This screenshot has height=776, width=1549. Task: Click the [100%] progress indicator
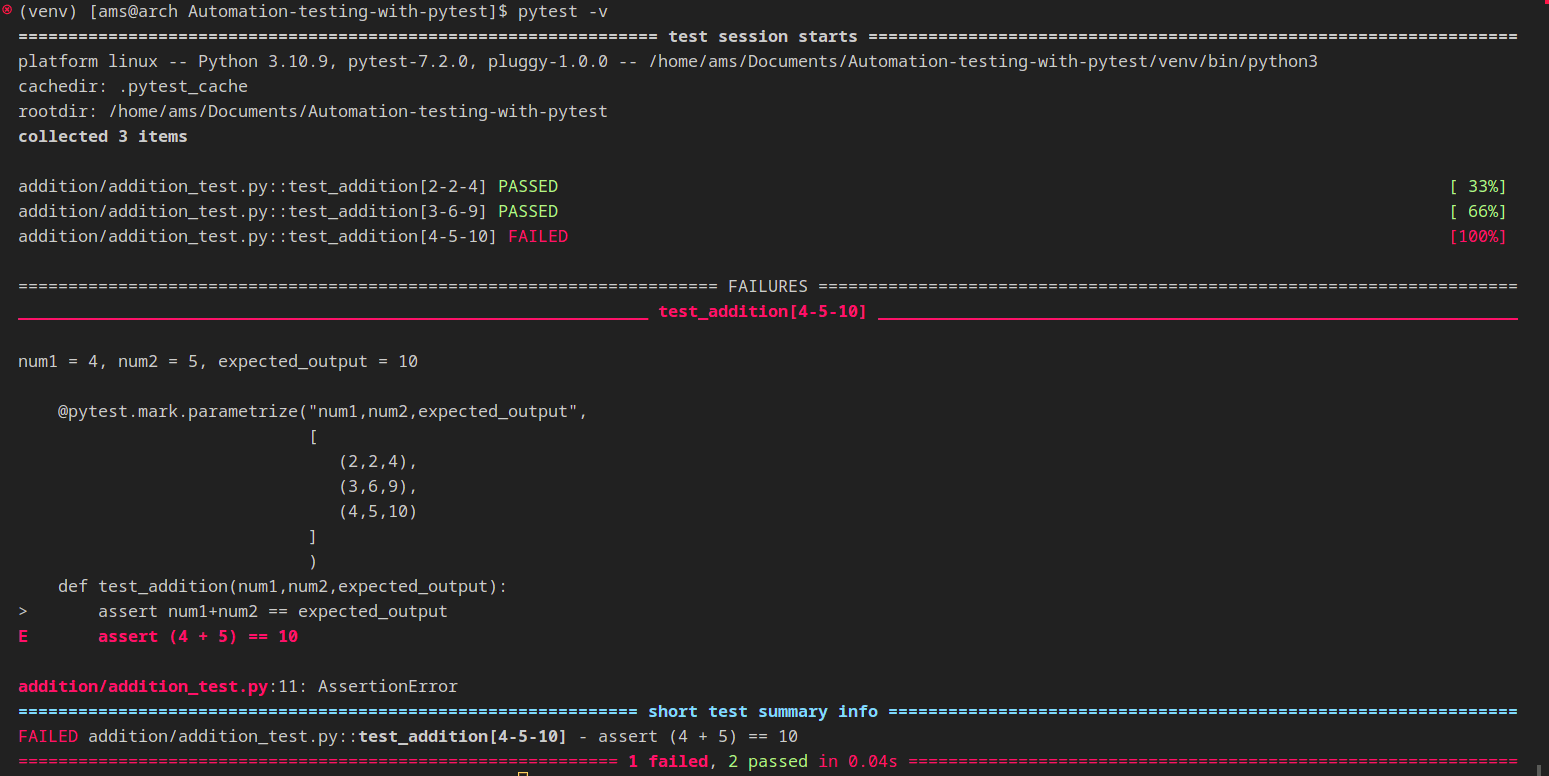[1478, 236]
